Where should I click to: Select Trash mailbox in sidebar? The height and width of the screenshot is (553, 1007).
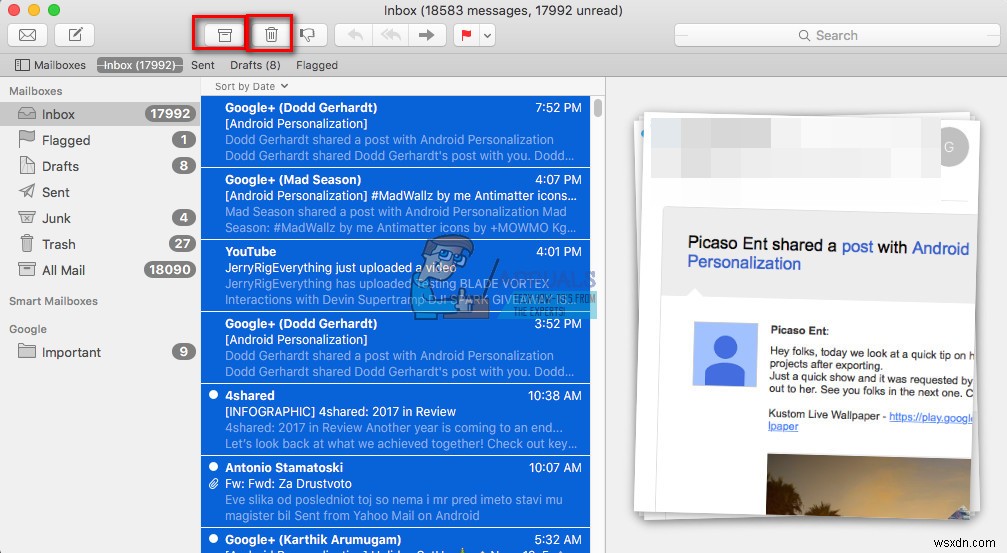tap(100, 244)
